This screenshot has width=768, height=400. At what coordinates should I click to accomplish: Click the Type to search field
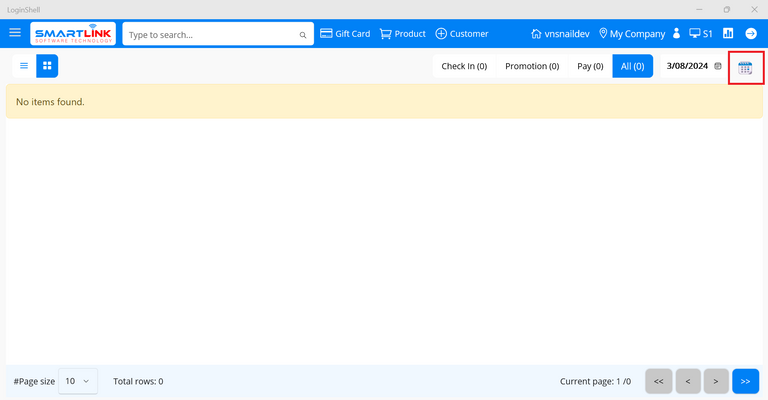(x=210, y=35)
